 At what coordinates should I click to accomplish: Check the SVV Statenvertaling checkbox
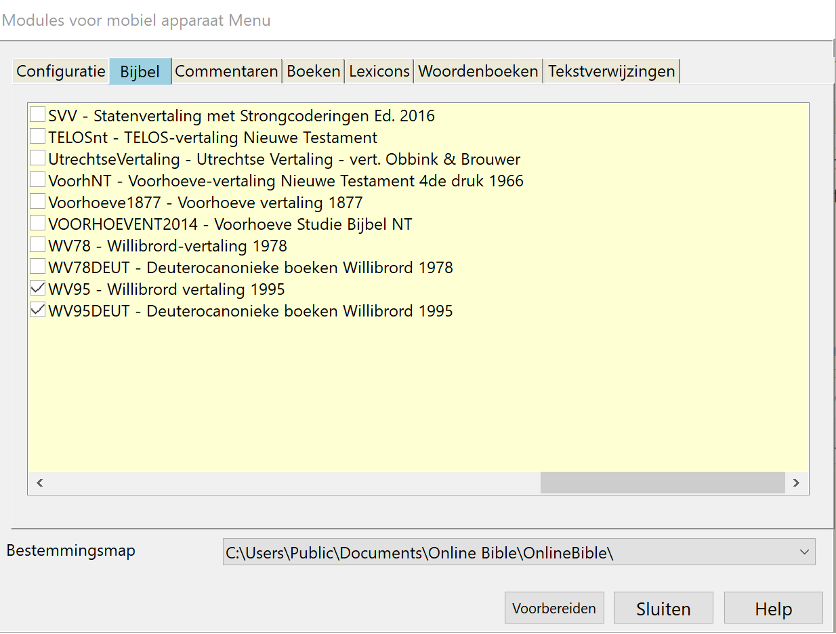[38, 115]
